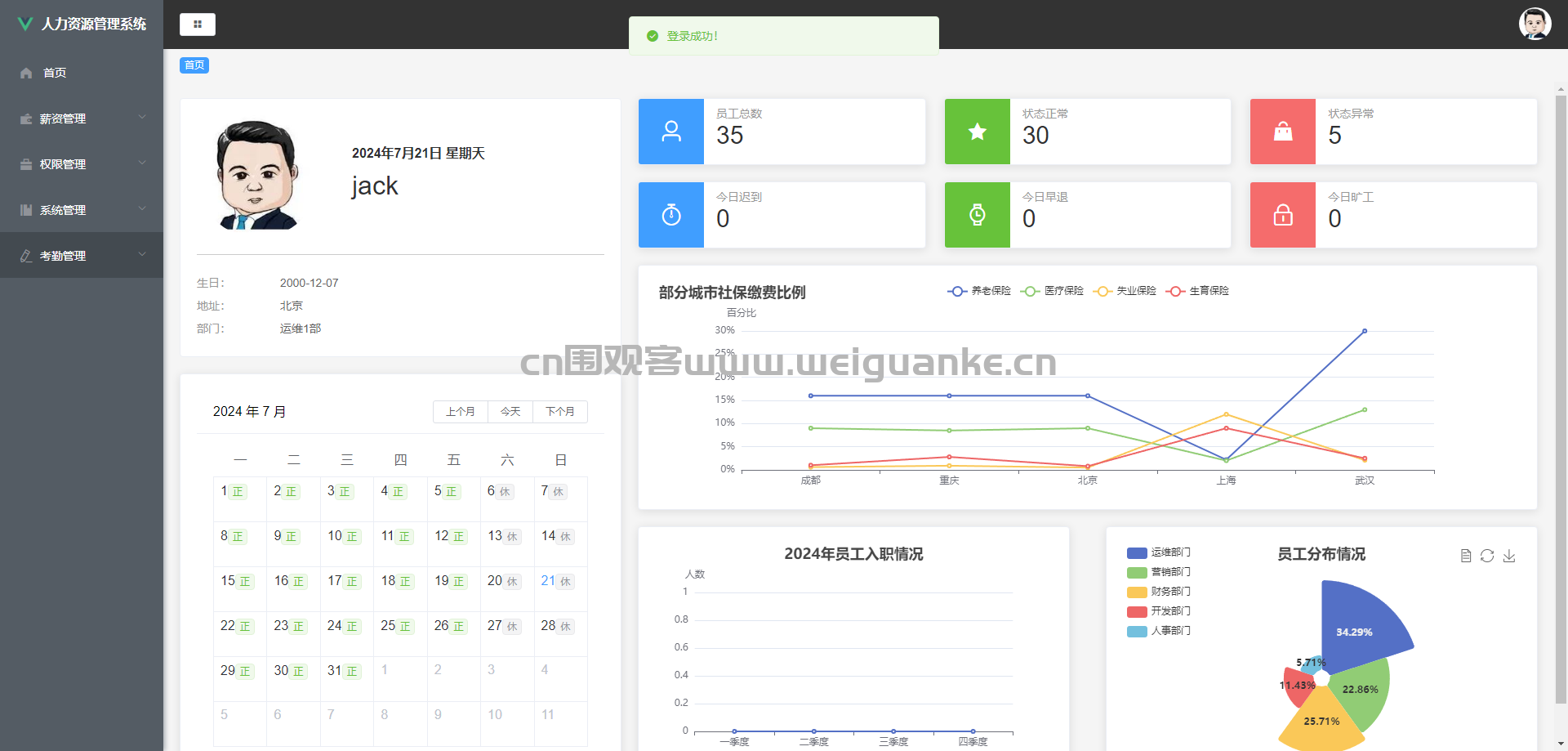Select 权限管理 menu item
Viewport: 1568px width, 751px height.
[82, 164]
